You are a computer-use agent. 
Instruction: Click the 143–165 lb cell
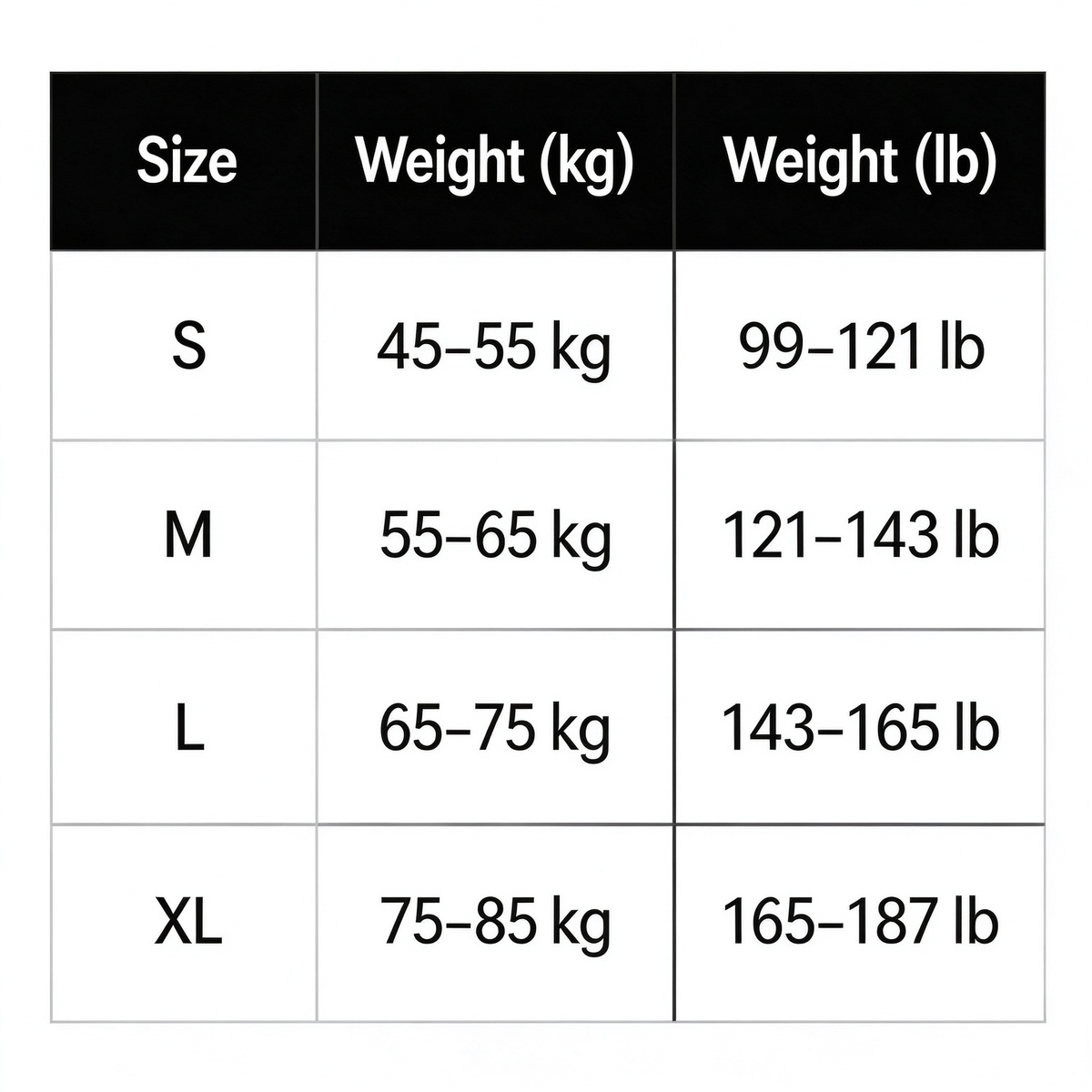pyautogui.click(x=860, y=727)
